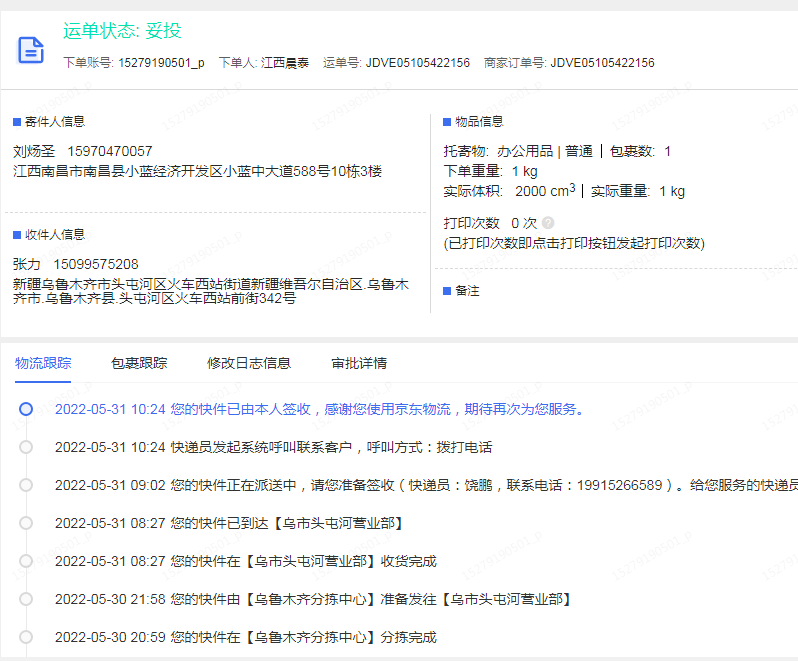Click the 05-30 20:59 分拣完成 log entry
The image size is (798, 661).
246,637
